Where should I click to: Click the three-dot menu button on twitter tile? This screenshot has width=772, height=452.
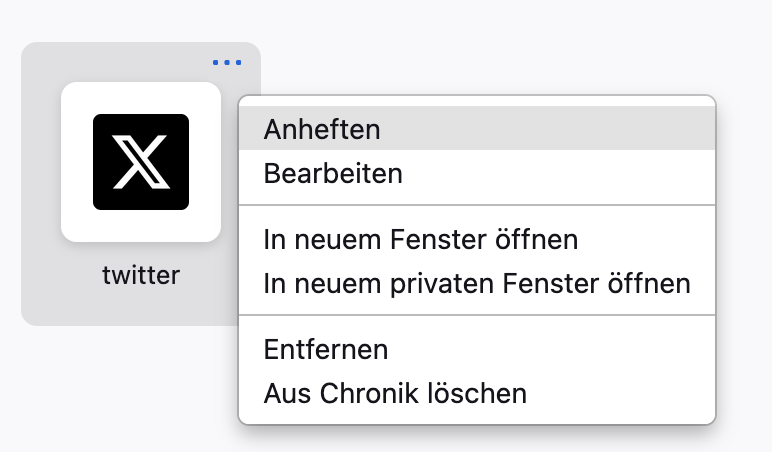[x=227, y=62]
